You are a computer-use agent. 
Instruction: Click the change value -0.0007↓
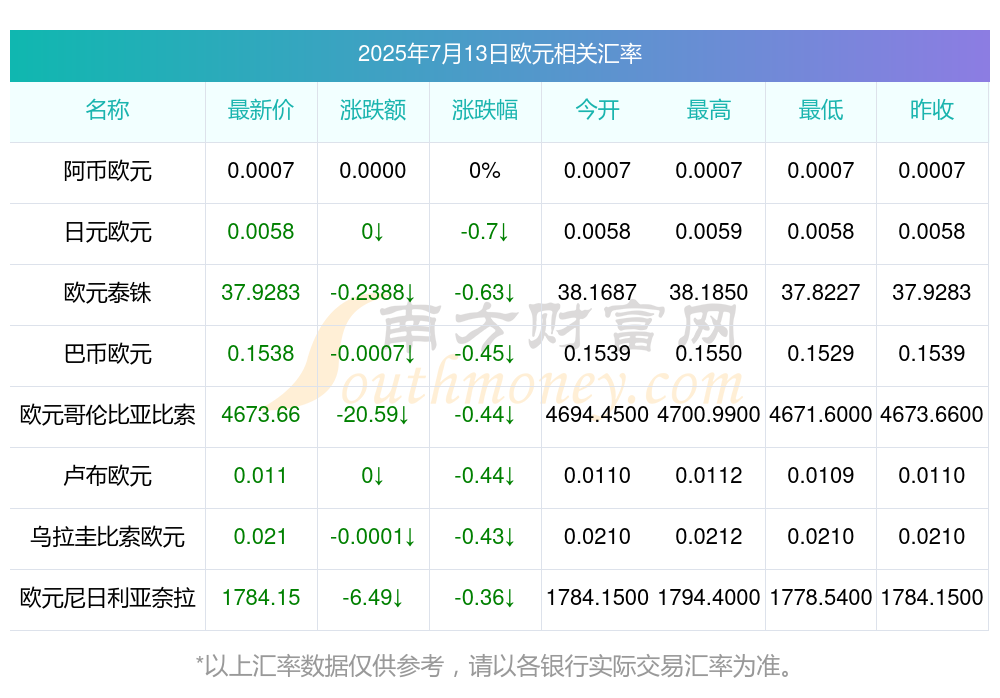pos(373,353)
